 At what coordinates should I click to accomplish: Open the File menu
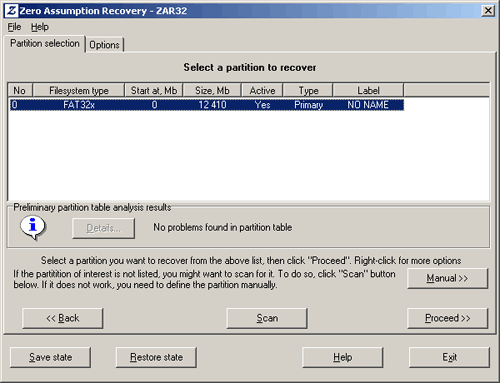tap(14, 27)
